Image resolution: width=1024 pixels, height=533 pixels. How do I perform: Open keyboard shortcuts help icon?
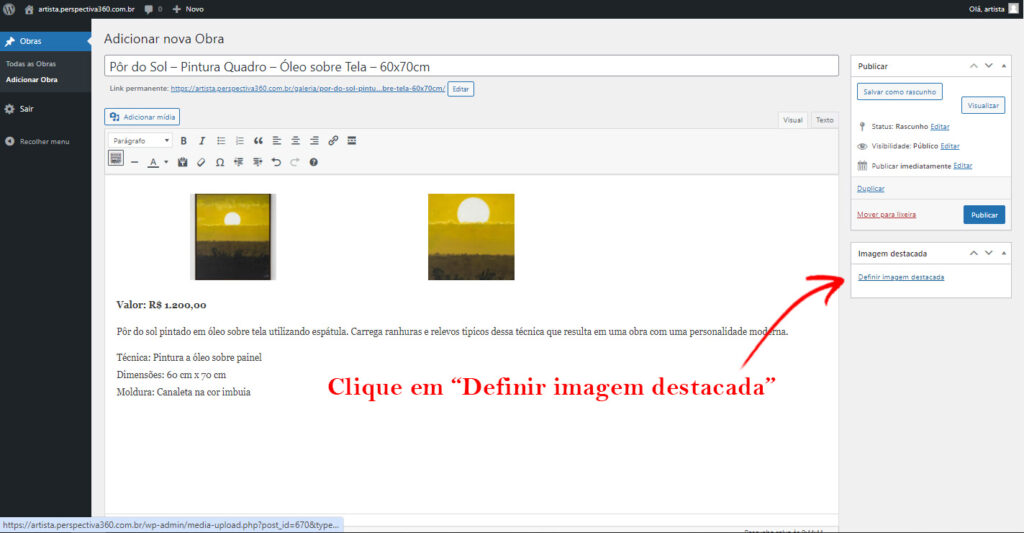[x=313, y=162]
